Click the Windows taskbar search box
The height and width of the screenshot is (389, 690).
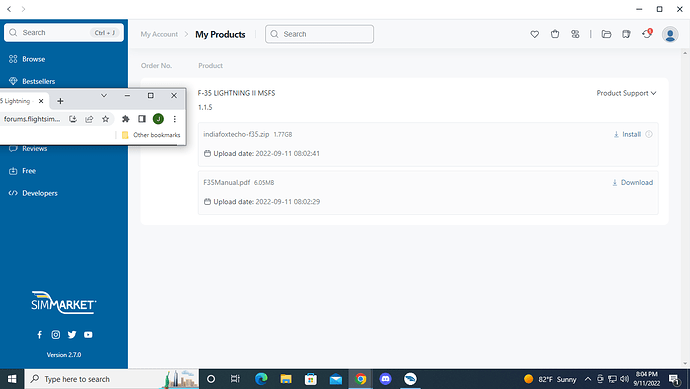click(112, 379)
